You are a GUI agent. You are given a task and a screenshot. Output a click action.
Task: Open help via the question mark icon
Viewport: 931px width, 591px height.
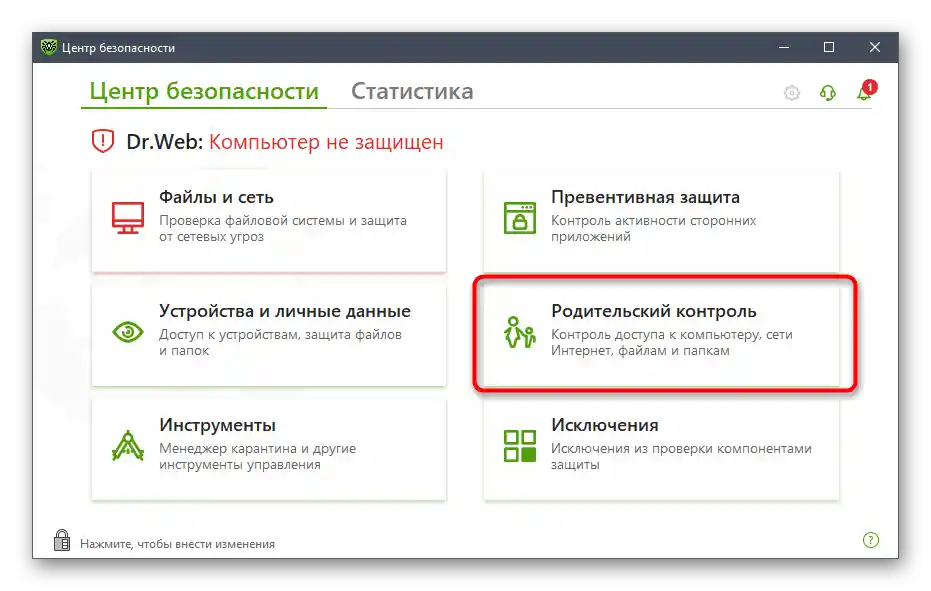coord(870,540)
